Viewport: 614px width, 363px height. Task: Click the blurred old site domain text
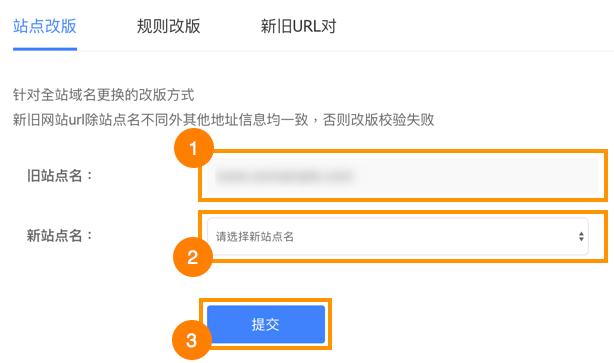[x=284, y=176]
